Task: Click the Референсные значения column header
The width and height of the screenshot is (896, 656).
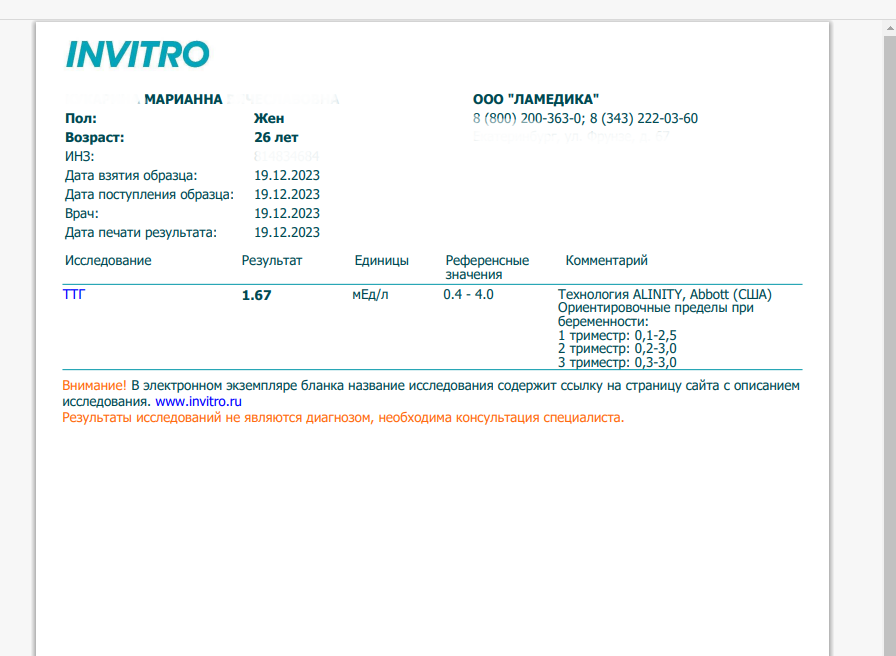Action: coord(487,267)
